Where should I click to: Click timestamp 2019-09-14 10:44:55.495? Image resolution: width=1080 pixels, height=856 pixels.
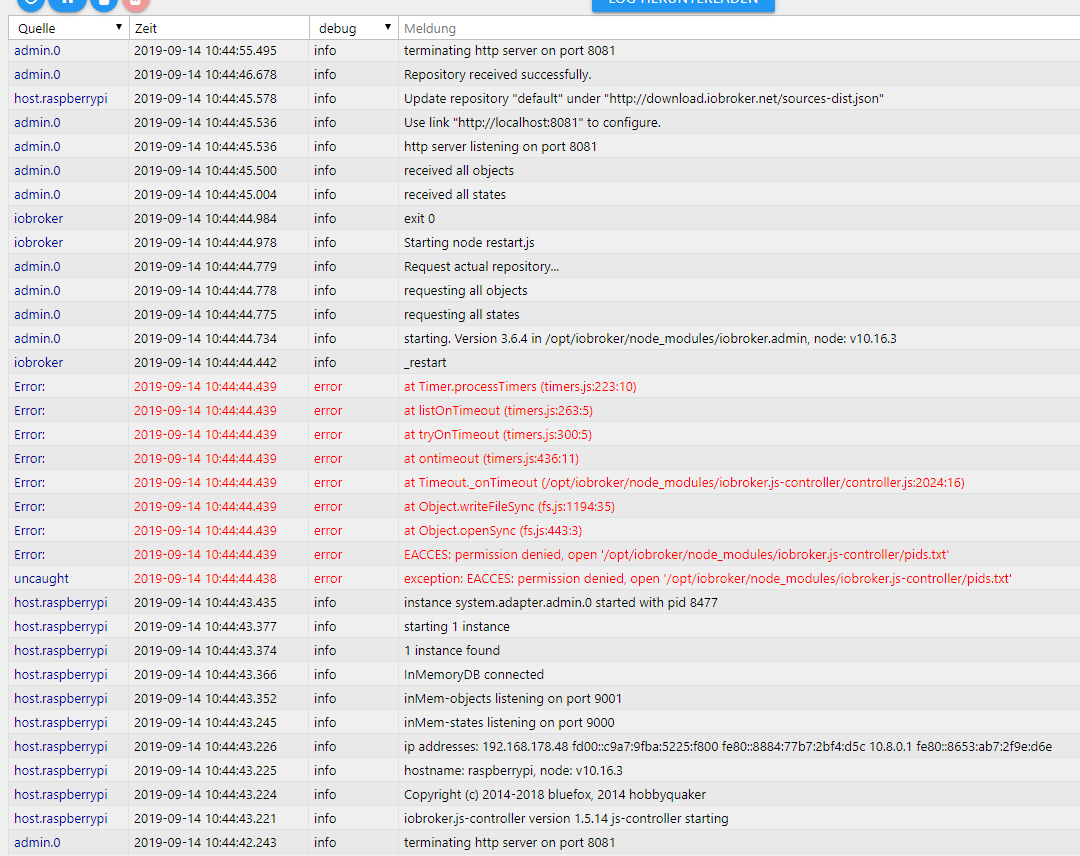click(x=205, y=51)
